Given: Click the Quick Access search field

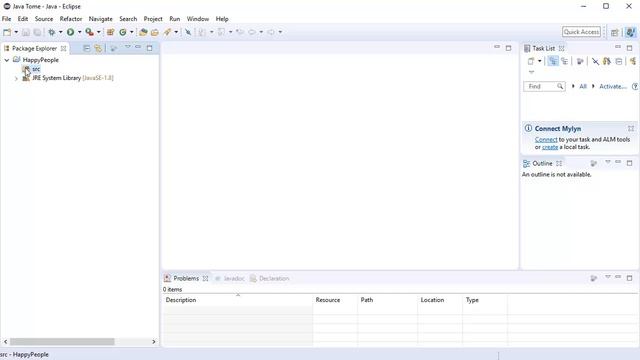Looking at the screenshot, I should click(581, 32).
